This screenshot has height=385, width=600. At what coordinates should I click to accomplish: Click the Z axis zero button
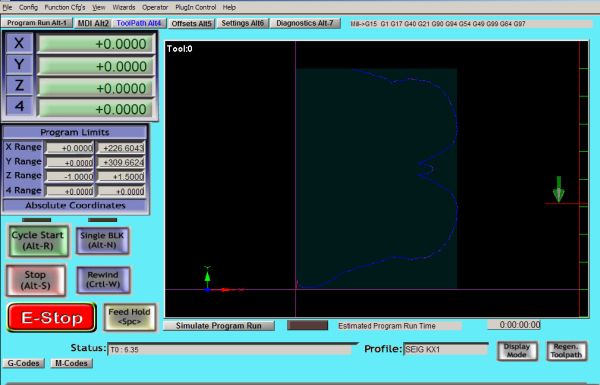pos(19,86)
